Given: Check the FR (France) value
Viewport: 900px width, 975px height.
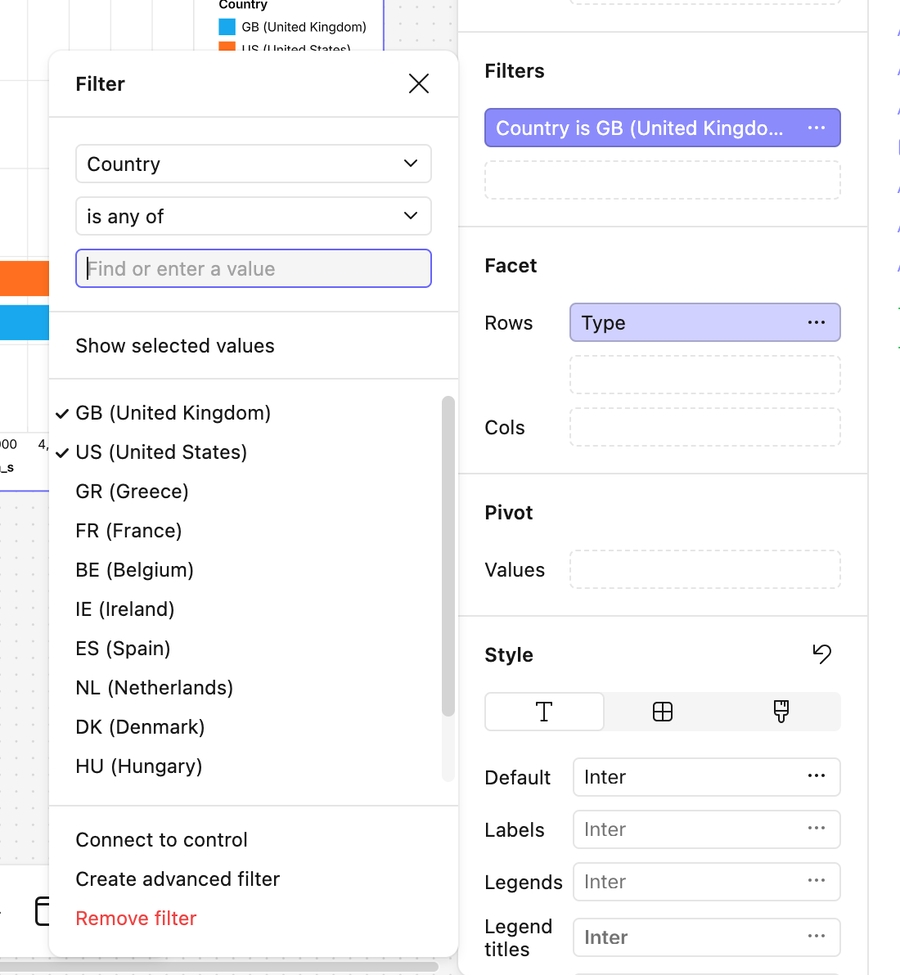Looking at the screenshot, I should click(x=129, y=531).
